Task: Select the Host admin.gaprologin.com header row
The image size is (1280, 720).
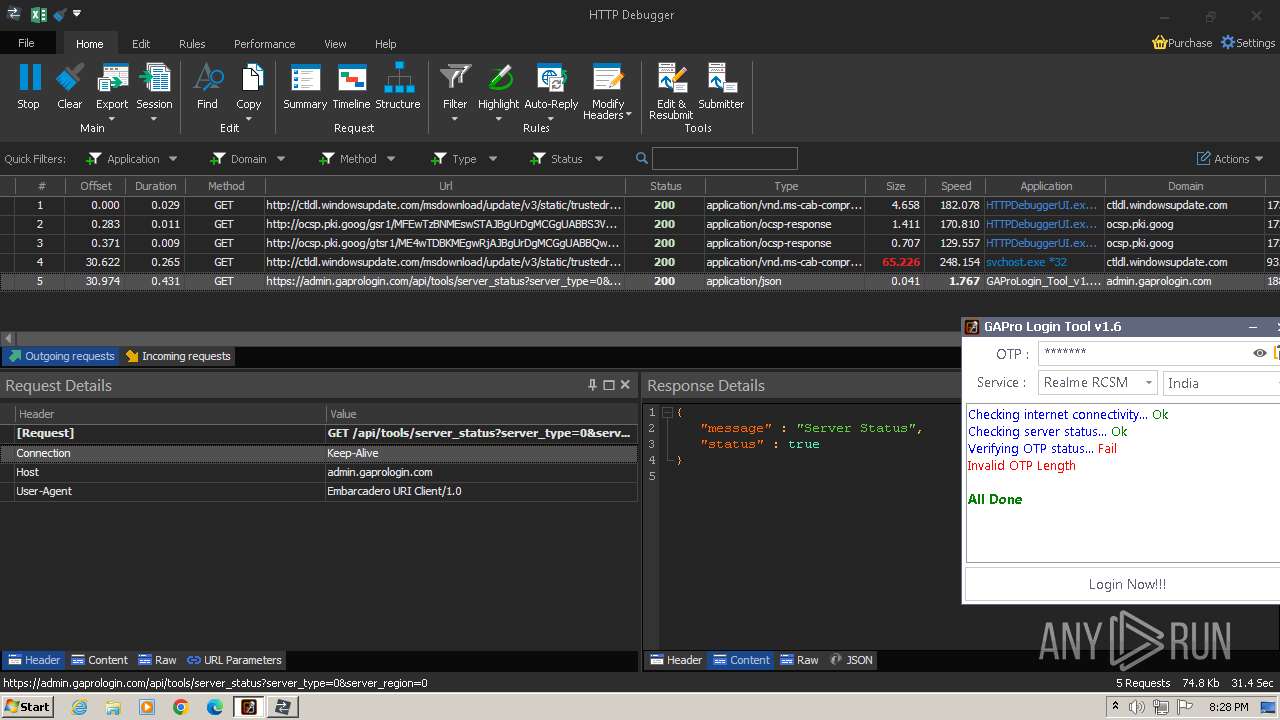Action: (319, 472)
